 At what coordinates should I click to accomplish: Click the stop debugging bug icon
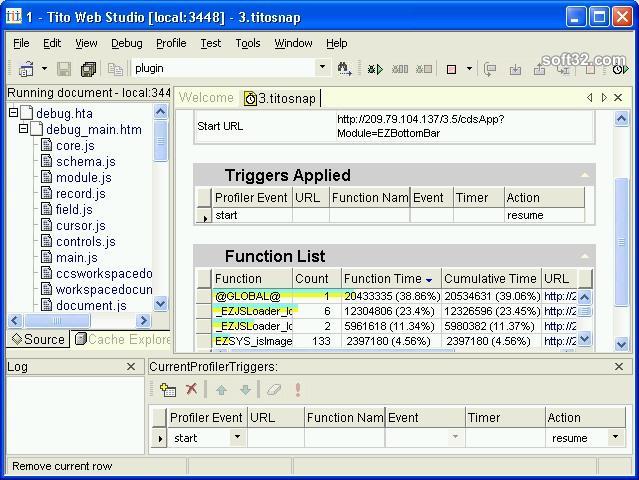click(424, 69)
